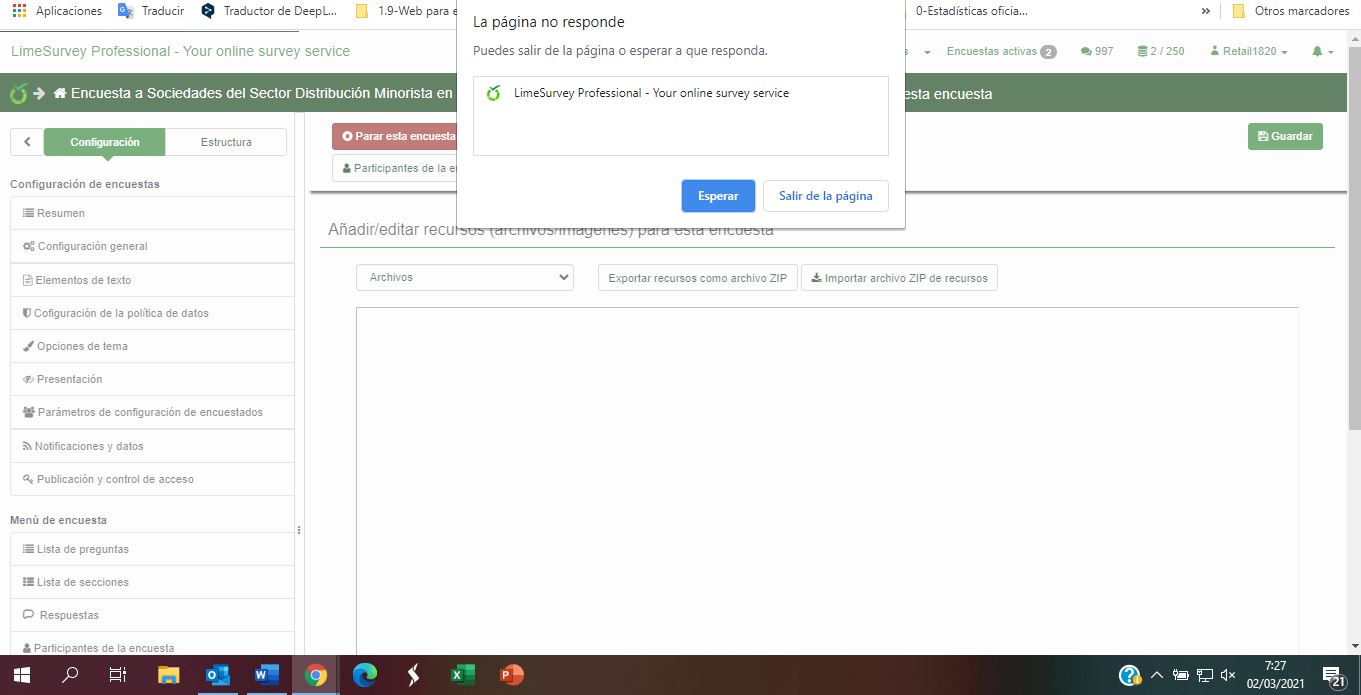Open Cofiguración de la política de datos
The width and height of the screenshot is (1361, 695).
click(152, 313)
